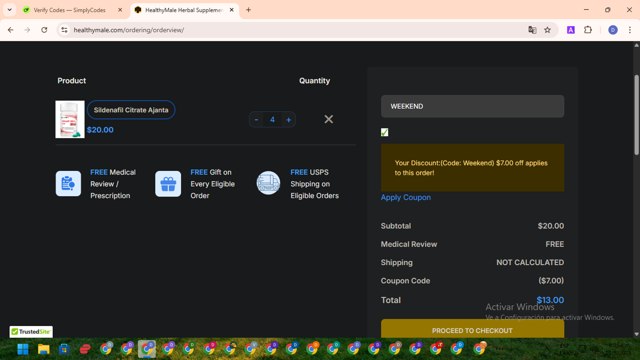
Task: Open File Explorer from the taskbar
Action: (x=43, y=349)
